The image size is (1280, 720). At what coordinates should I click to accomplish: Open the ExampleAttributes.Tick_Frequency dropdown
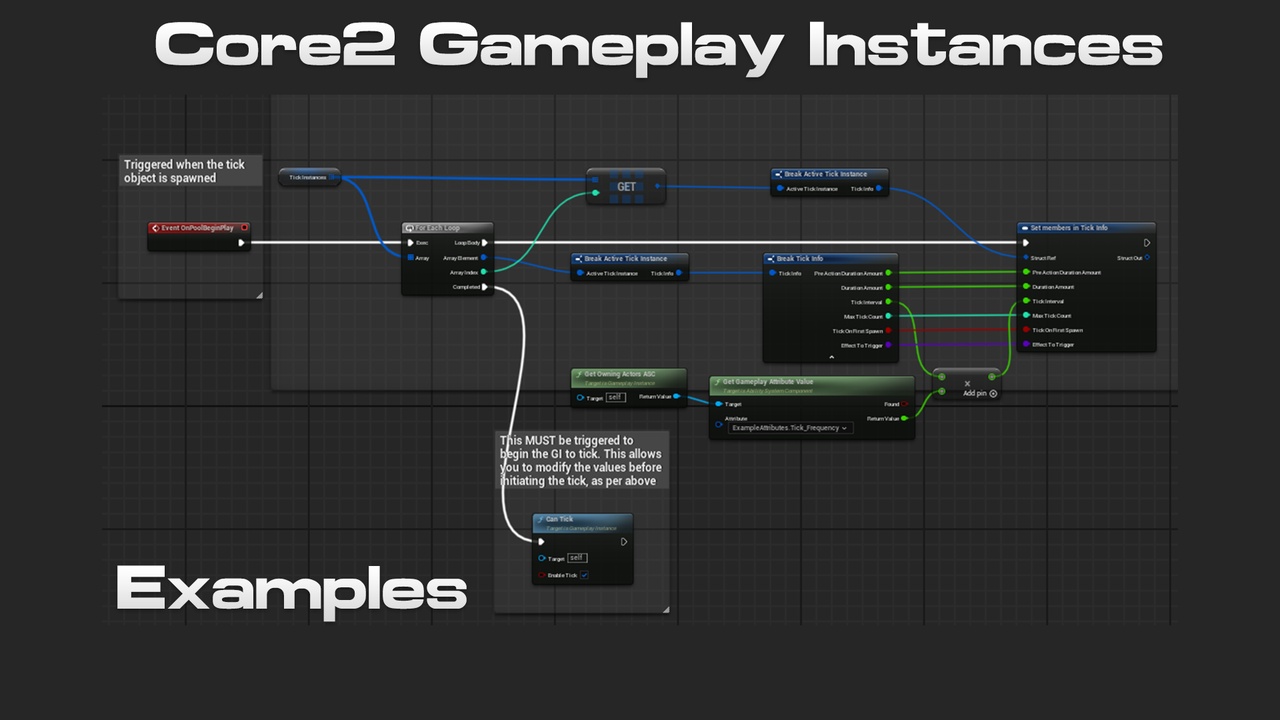click(790, 428)
